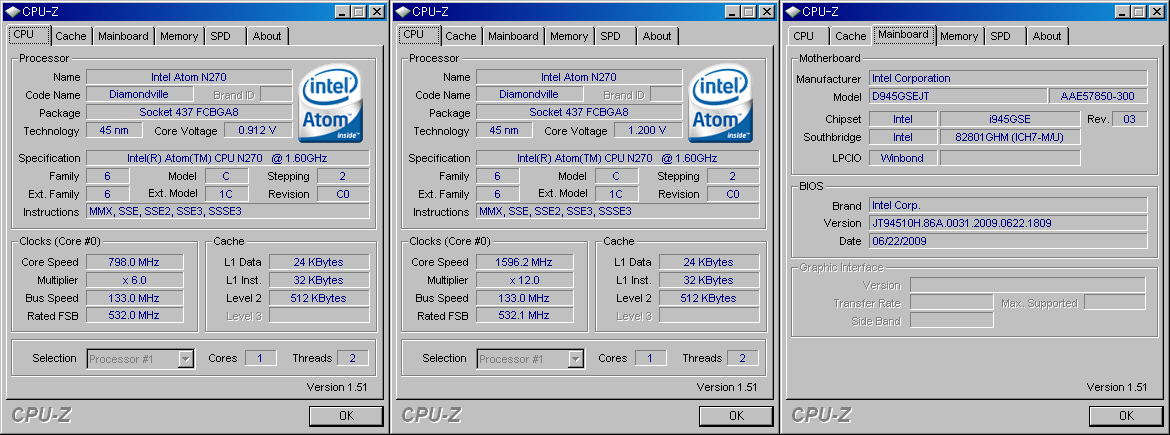This screenshot has height=435, width=1170.
Task: Click Code Name Diamondville in left window
Action: (x=140, y=95)
